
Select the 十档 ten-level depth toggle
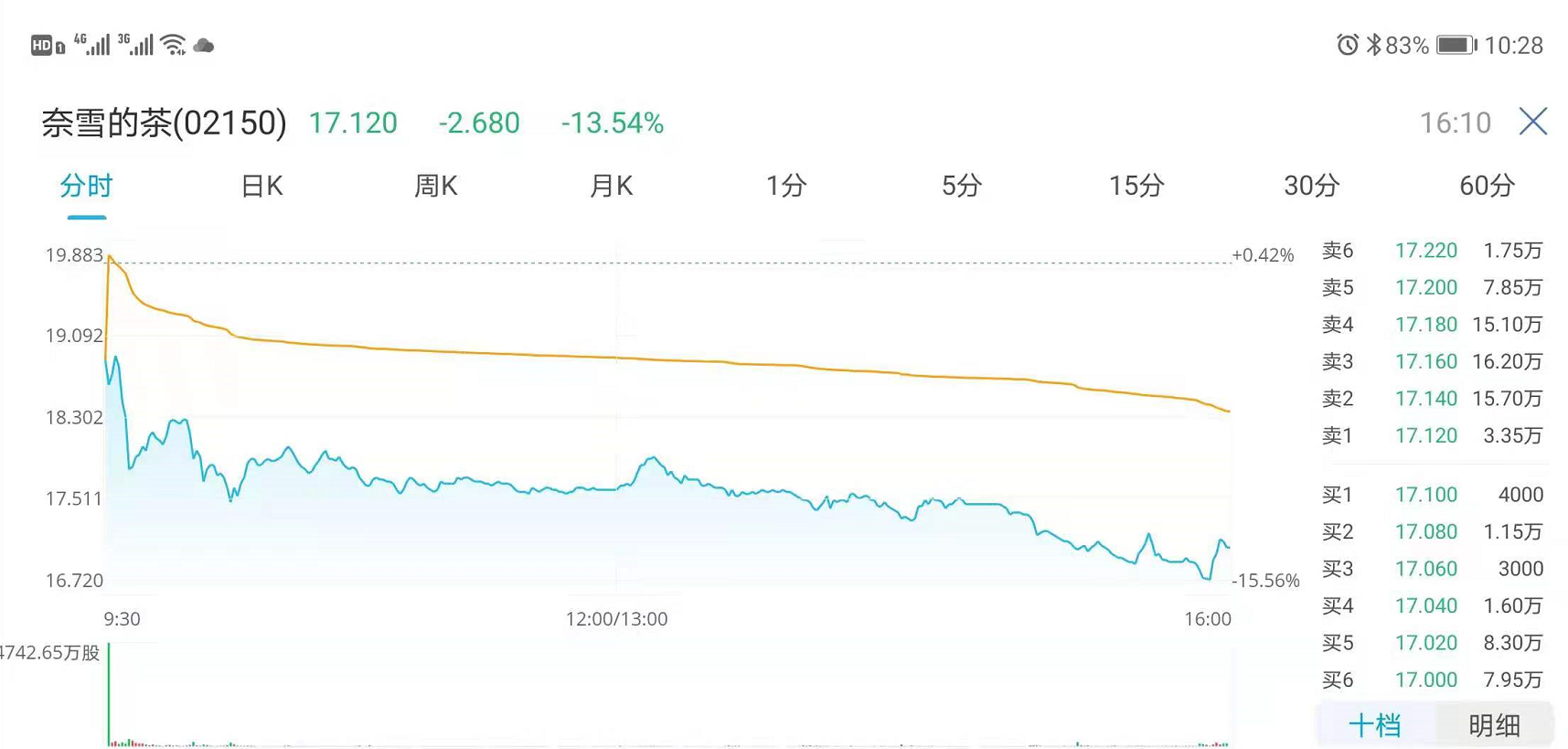1374,725
